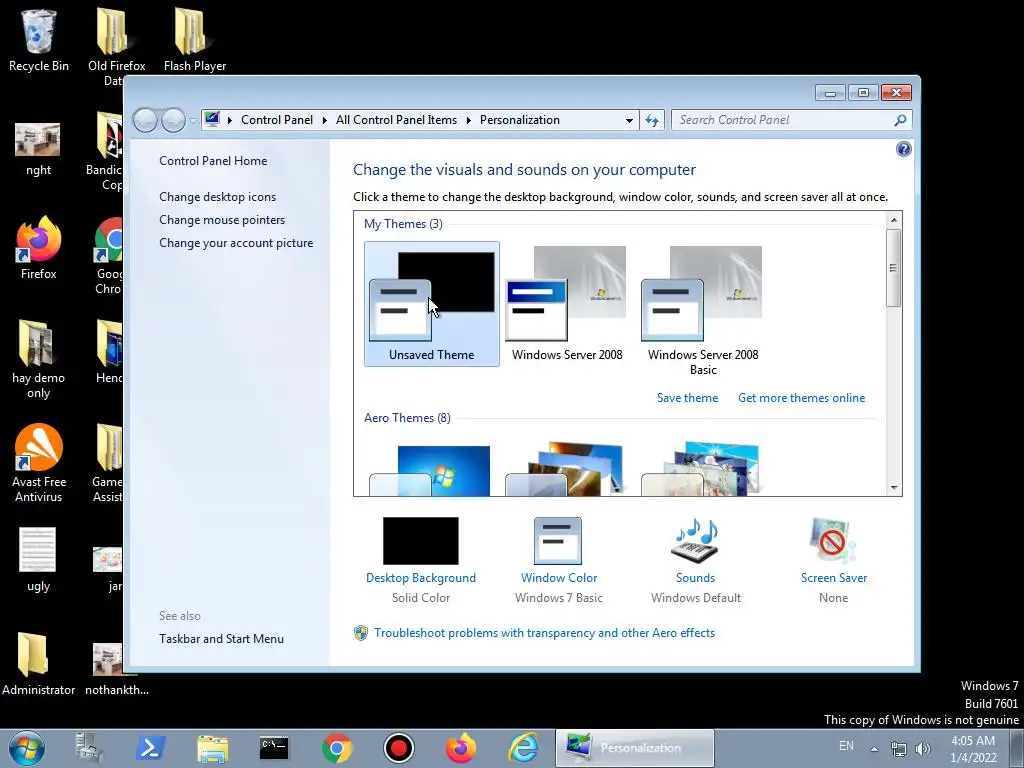Expand the arrow after All Control Panel Items
This screenshot has width=1024, height=768.
tap(468, 120)
